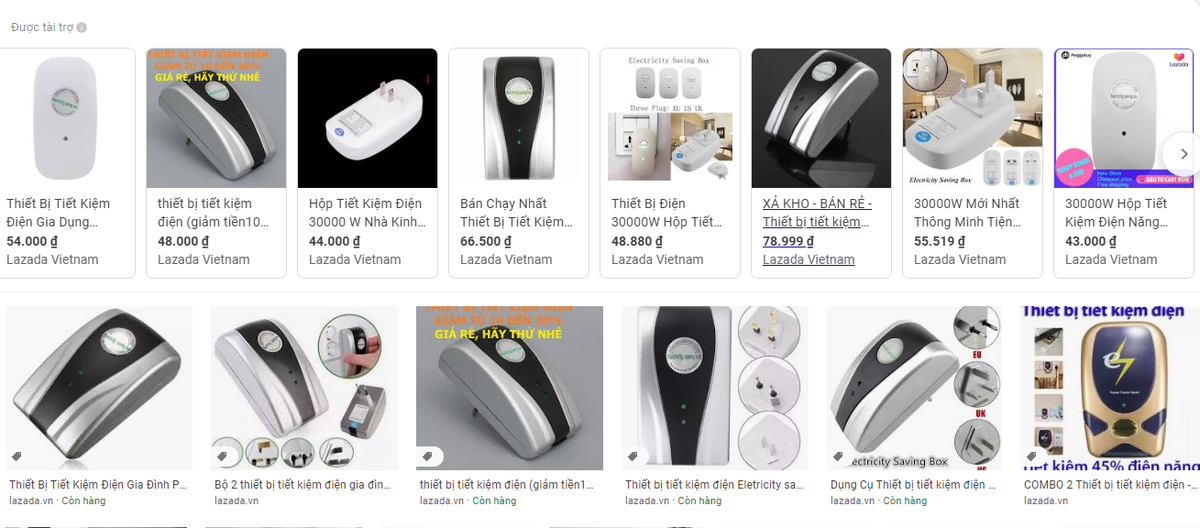Open the Hộp Tiết Kiệm Điện 30000 W listing
1200x528 pixels.
click(367, 163)
